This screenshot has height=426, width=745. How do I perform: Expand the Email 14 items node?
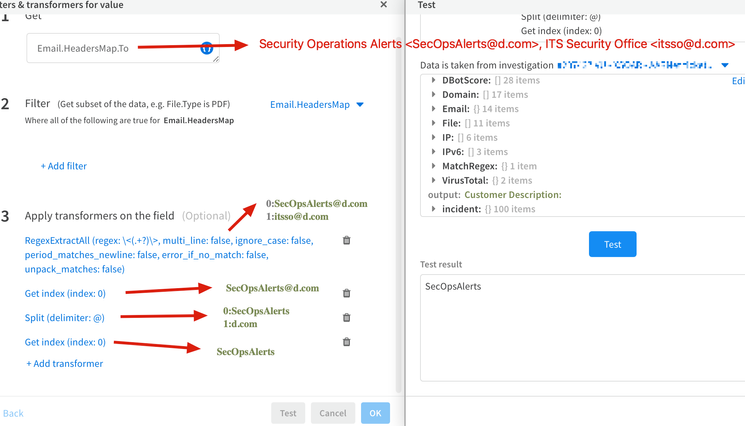tap(433, 109)
